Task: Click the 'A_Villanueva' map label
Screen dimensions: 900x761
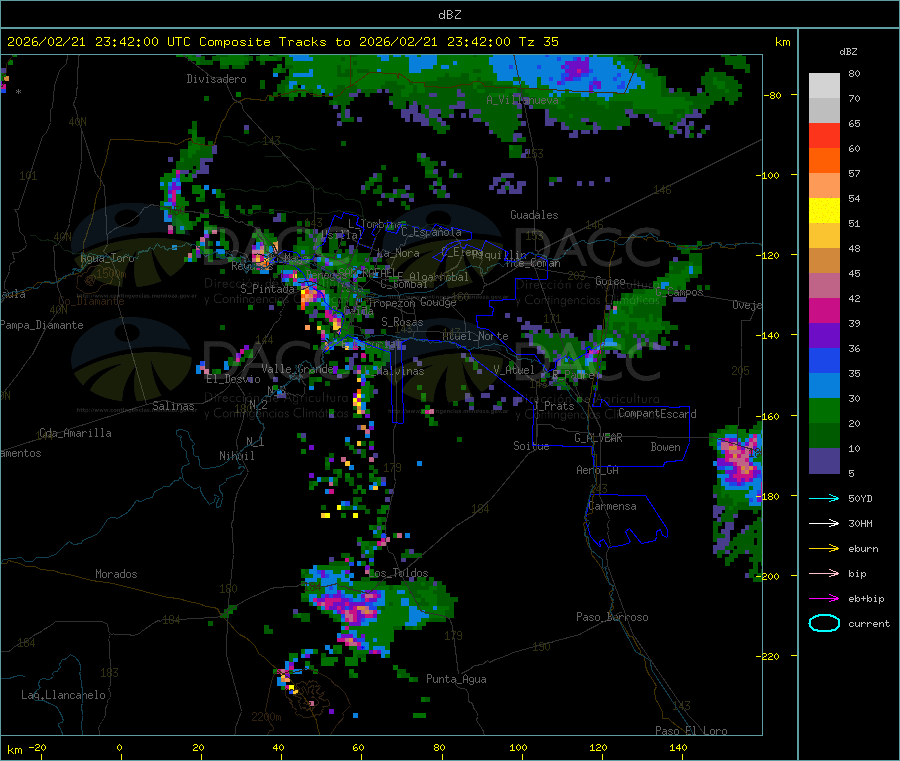Action: pyautogui.click(x=522, y=100)
